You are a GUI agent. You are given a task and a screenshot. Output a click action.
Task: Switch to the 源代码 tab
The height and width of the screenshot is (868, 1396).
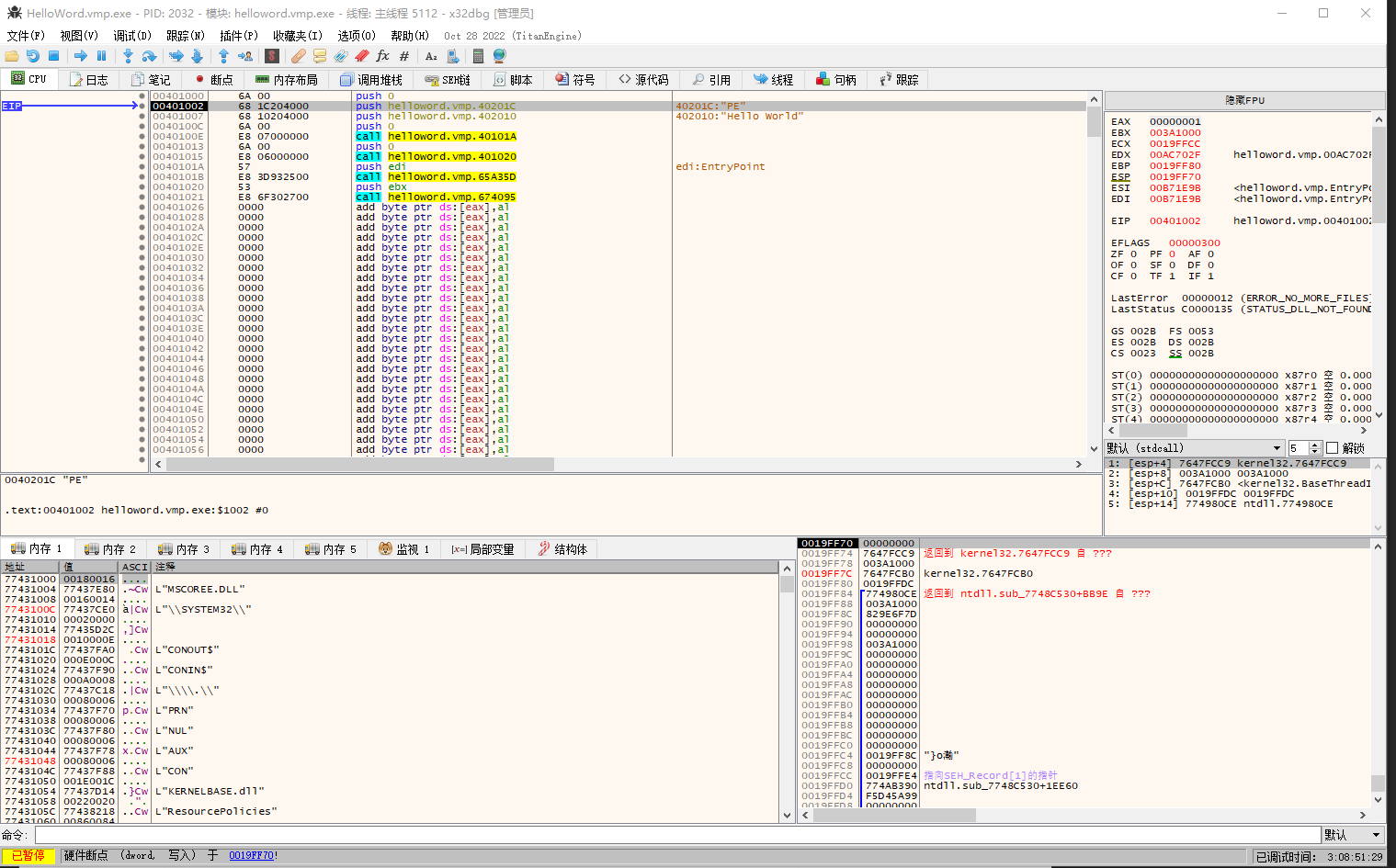click(x=644, y=80)
